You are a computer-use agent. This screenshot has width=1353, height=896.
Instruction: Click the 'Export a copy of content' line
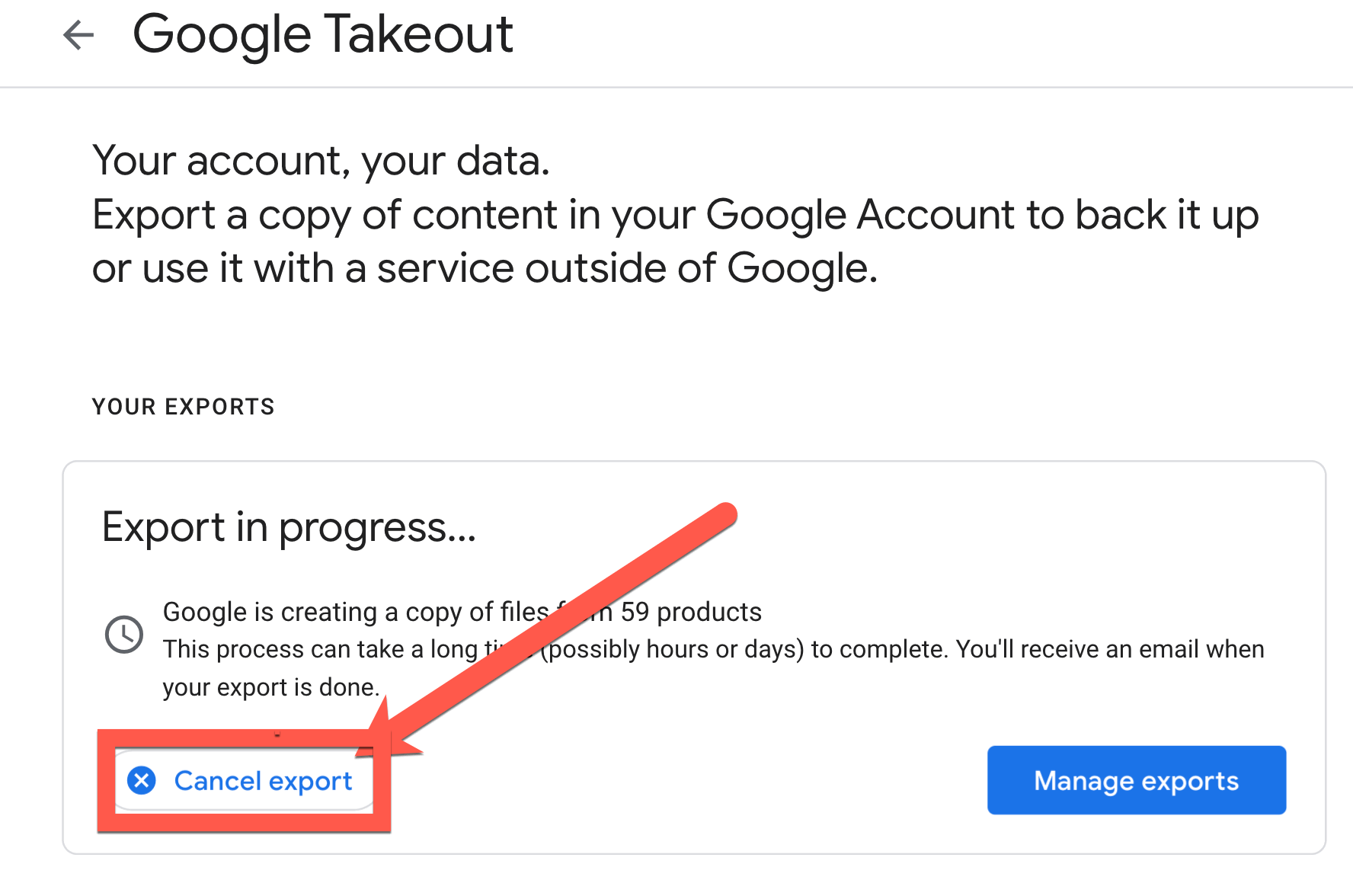675,216
